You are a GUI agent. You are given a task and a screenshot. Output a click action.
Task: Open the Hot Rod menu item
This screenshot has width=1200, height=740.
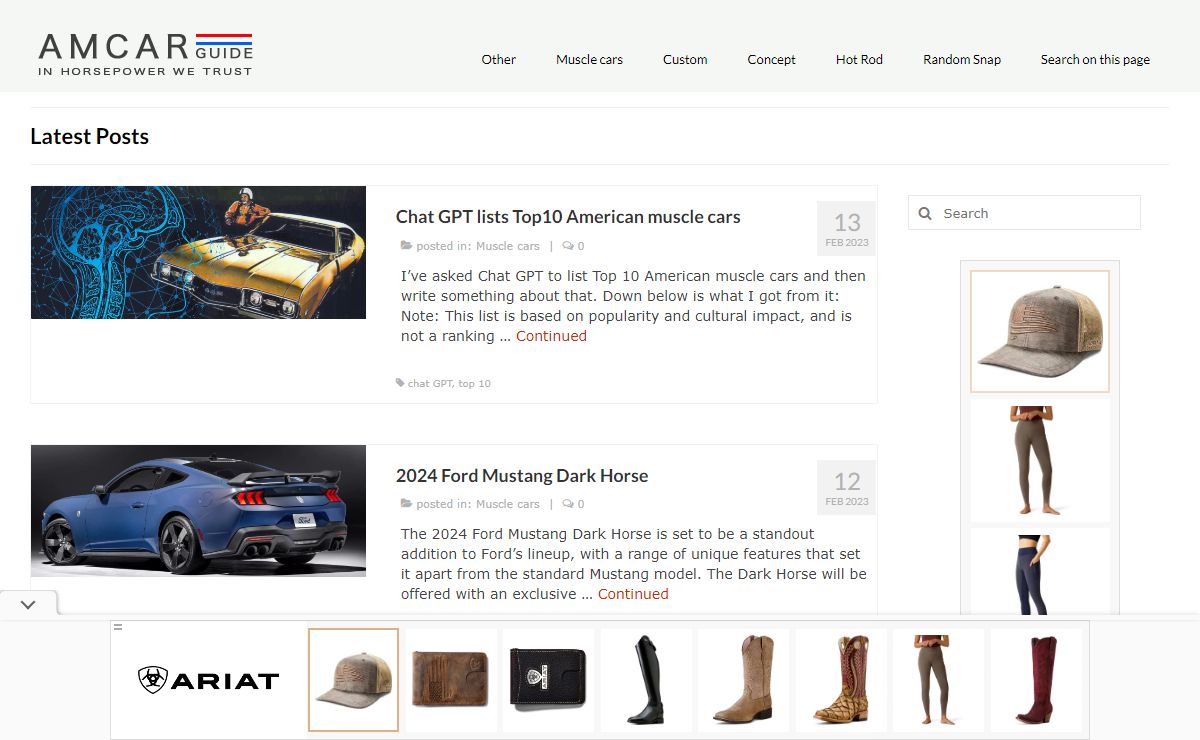(859, 59)
